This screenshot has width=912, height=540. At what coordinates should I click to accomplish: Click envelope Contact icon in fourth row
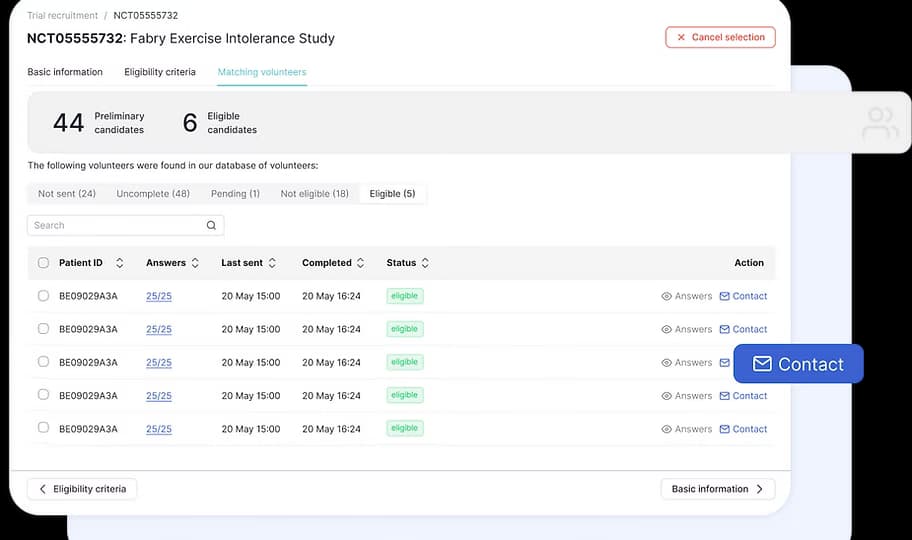[x=725, y=396]
